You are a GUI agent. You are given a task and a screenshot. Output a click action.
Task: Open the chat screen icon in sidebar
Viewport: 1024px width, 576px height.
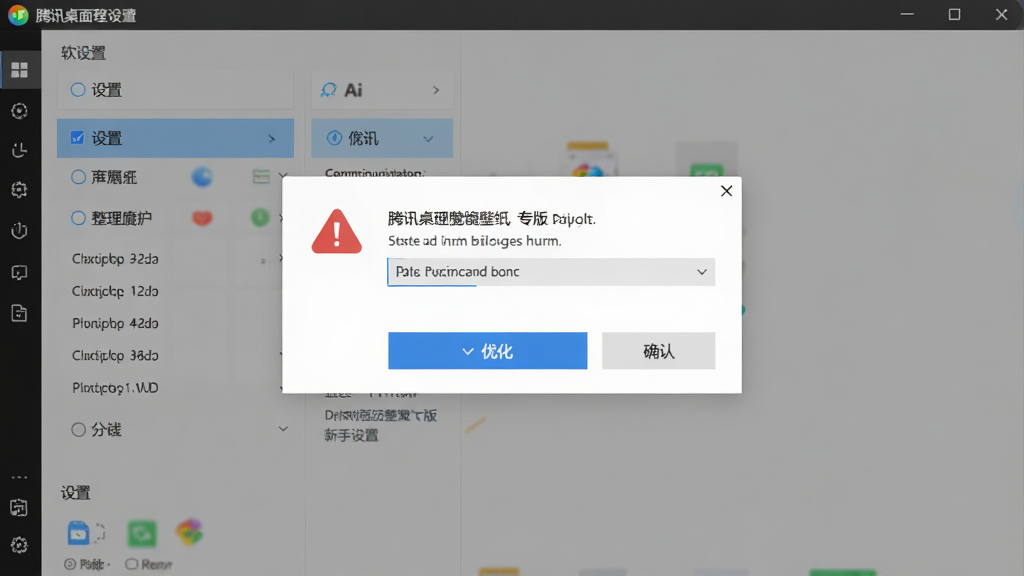(20, 272)
